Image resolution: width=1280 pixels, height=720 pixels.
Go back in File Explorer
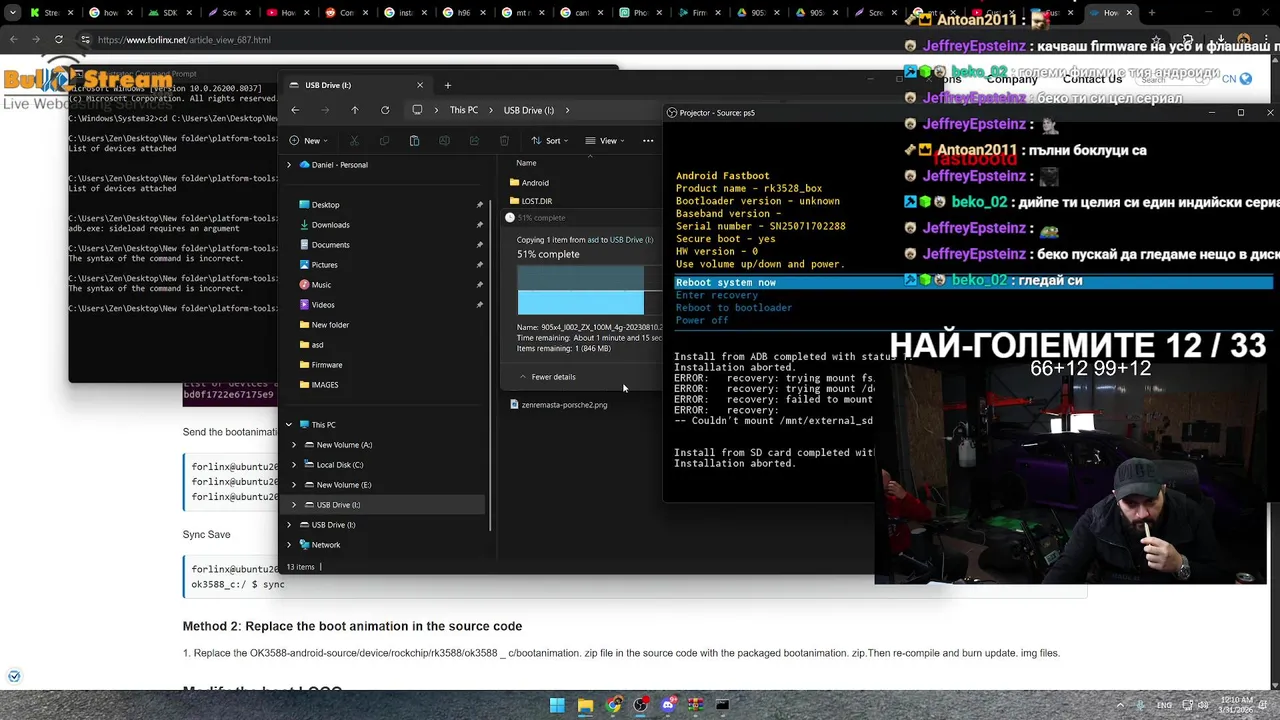[x=295, y=110]
